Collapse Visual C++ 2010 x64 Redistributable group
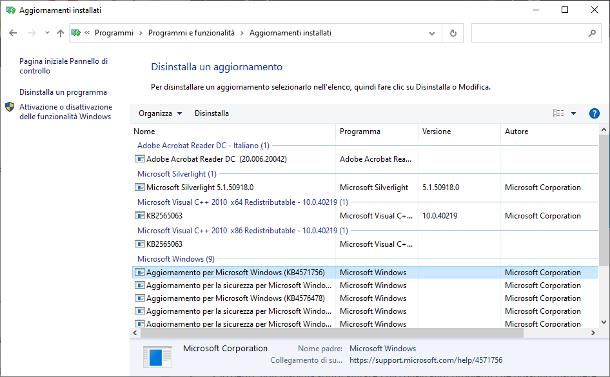Screen dimensions: 610x377 tap(243, 202)
